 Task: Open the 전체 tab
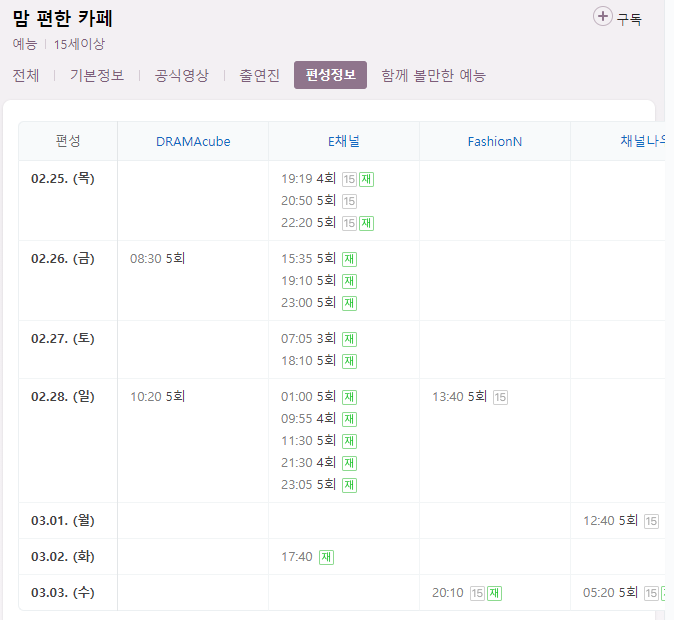(26, 75)
